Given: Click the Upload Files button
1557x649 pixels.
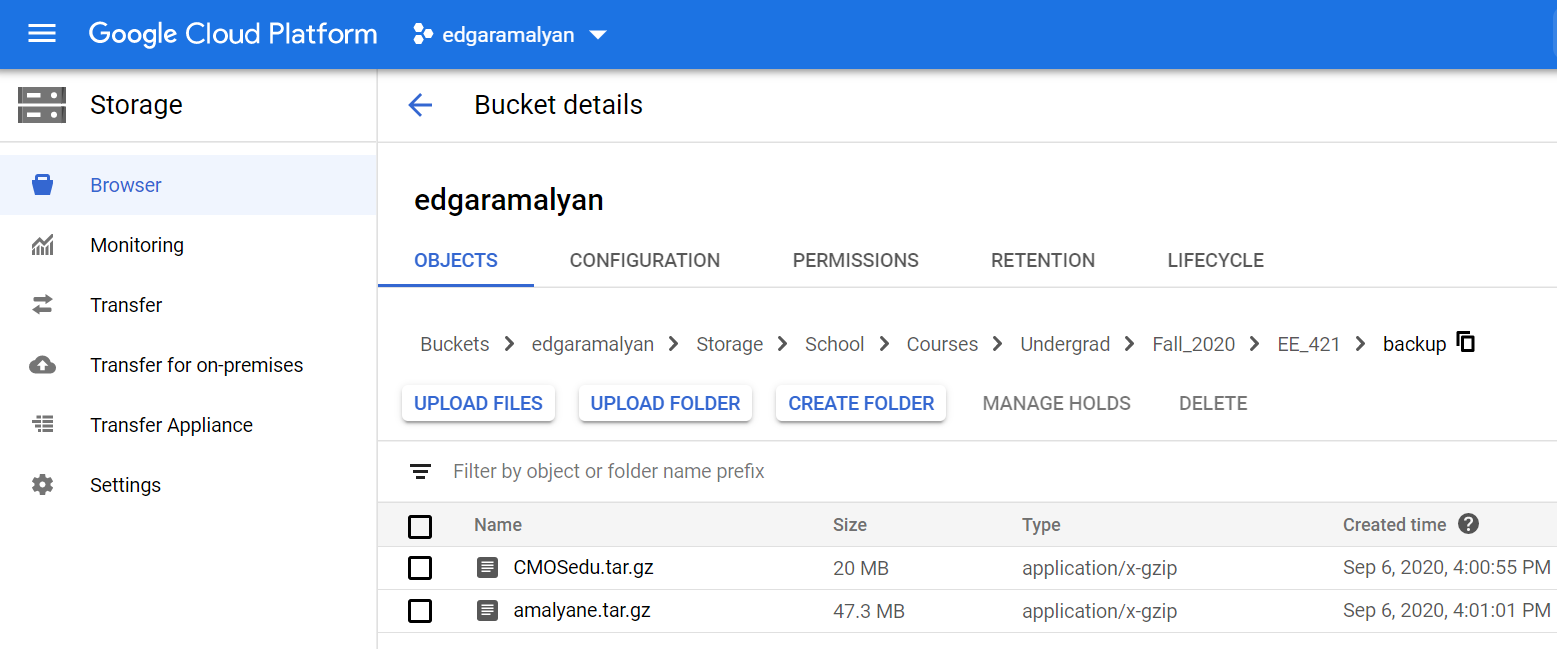Looking at the screenshot, I should coord(478,403).
